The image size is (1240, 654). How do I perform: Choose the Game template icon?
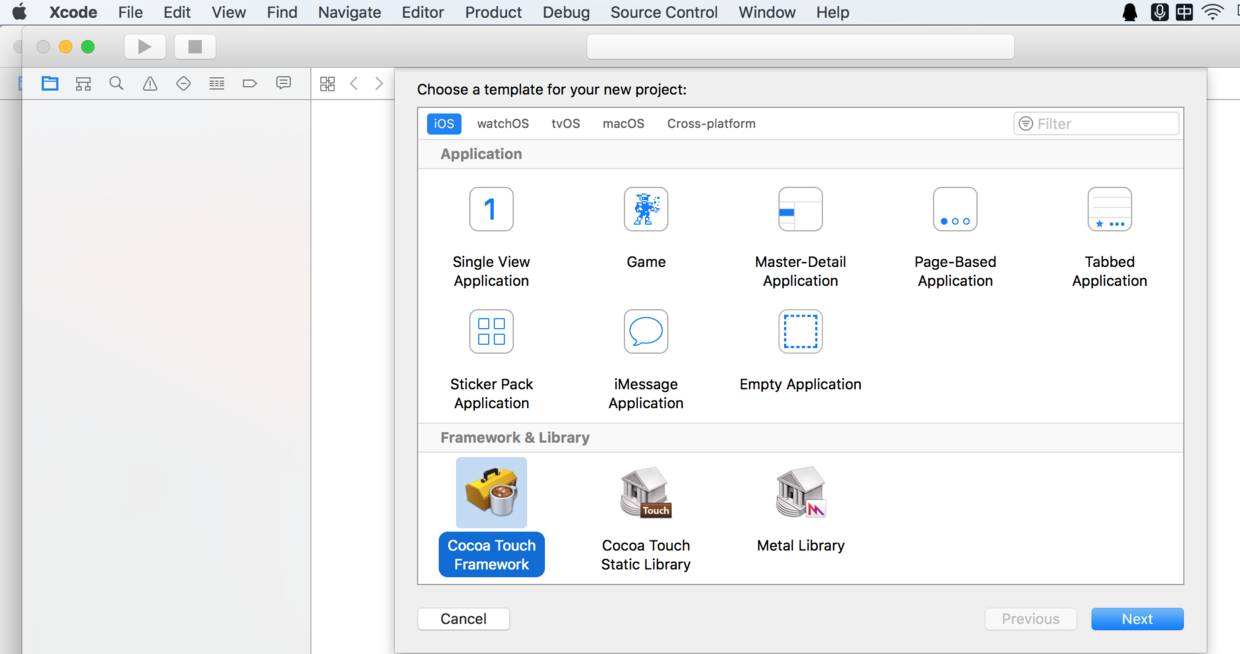[646, 209]
